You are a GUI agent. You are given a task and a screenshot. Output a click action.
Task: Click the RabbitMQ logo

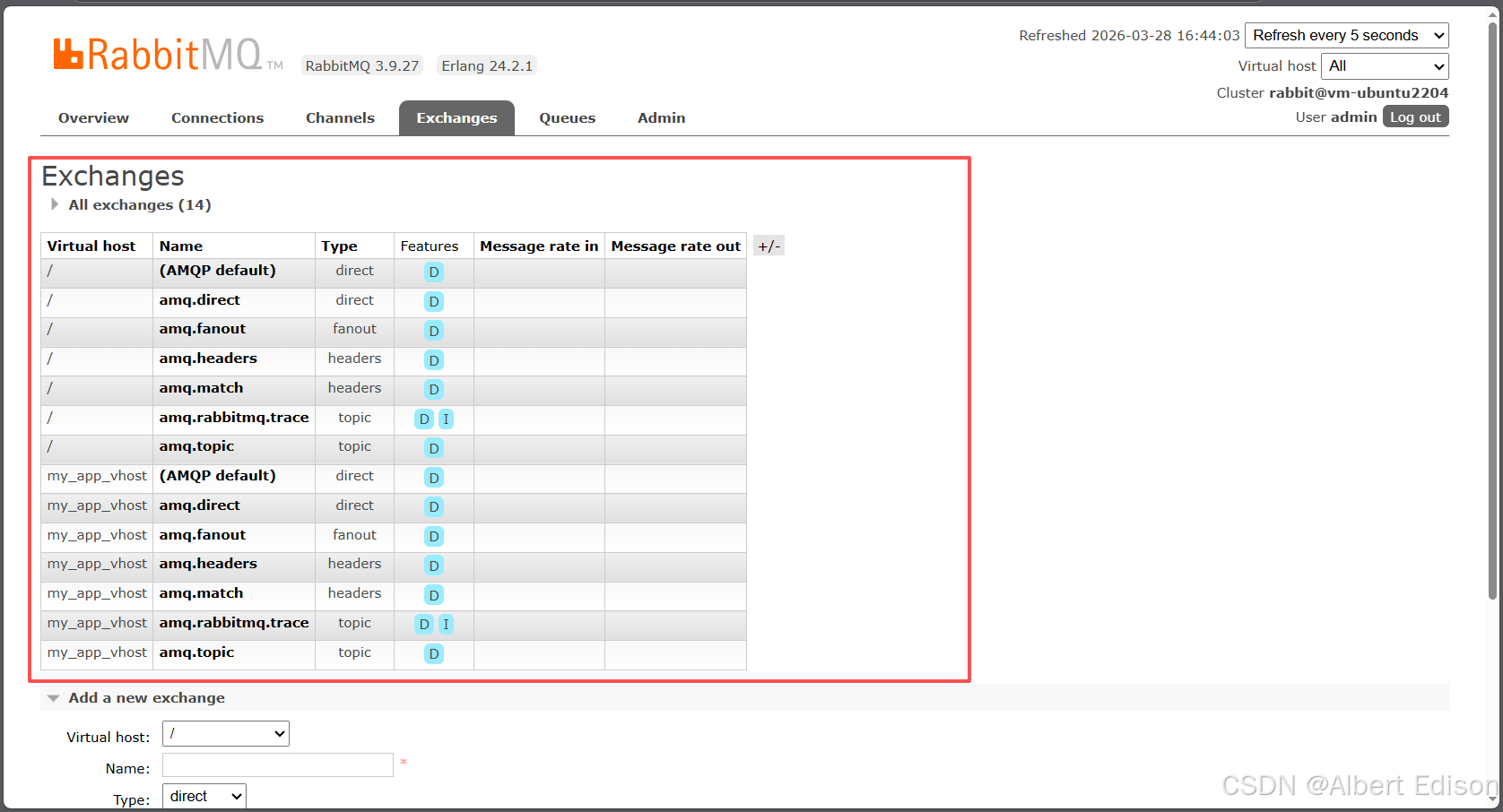(x=168, y=55)
